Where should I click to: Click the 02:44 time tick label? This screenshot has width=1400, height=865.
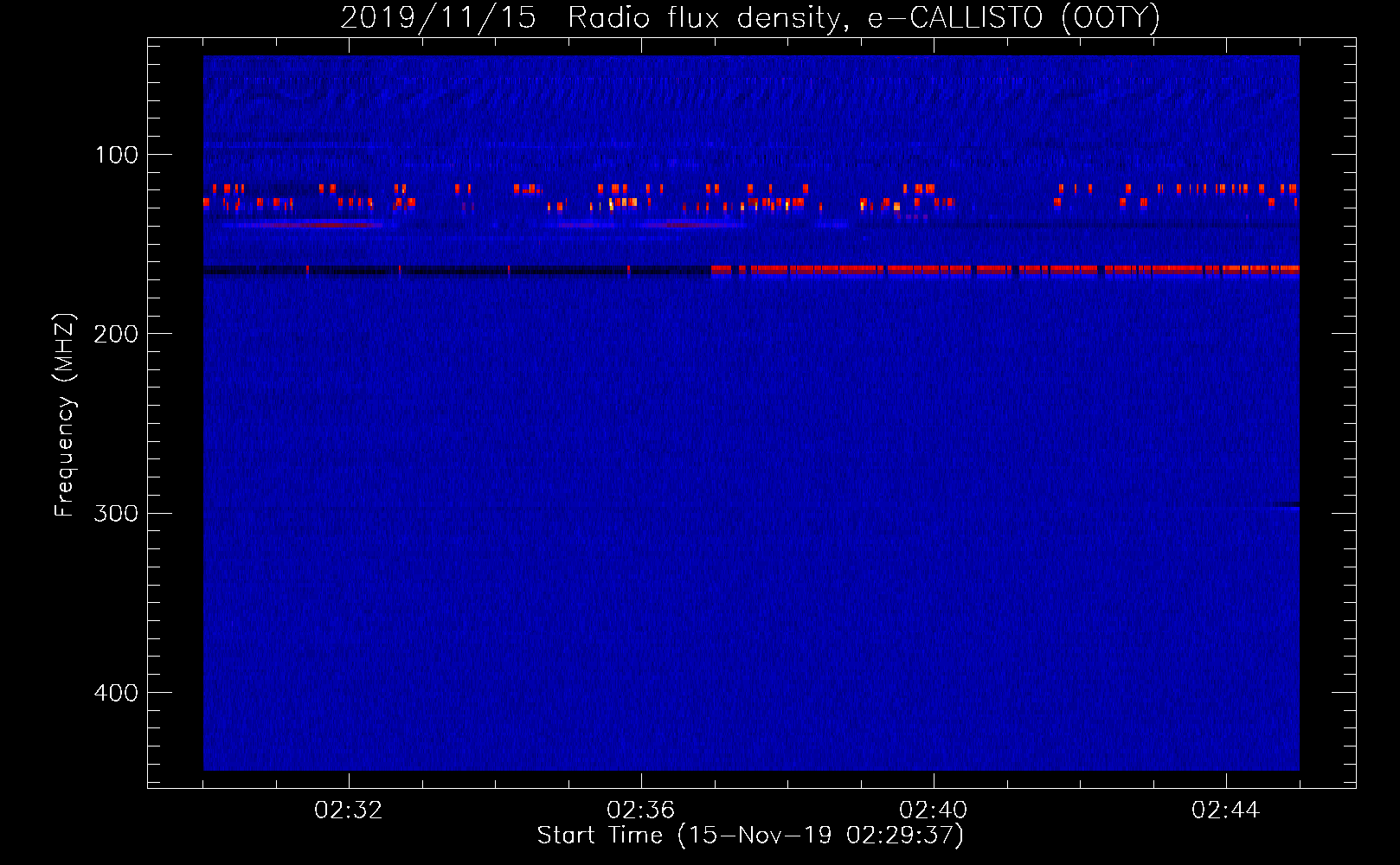[x=1226, y=811]
